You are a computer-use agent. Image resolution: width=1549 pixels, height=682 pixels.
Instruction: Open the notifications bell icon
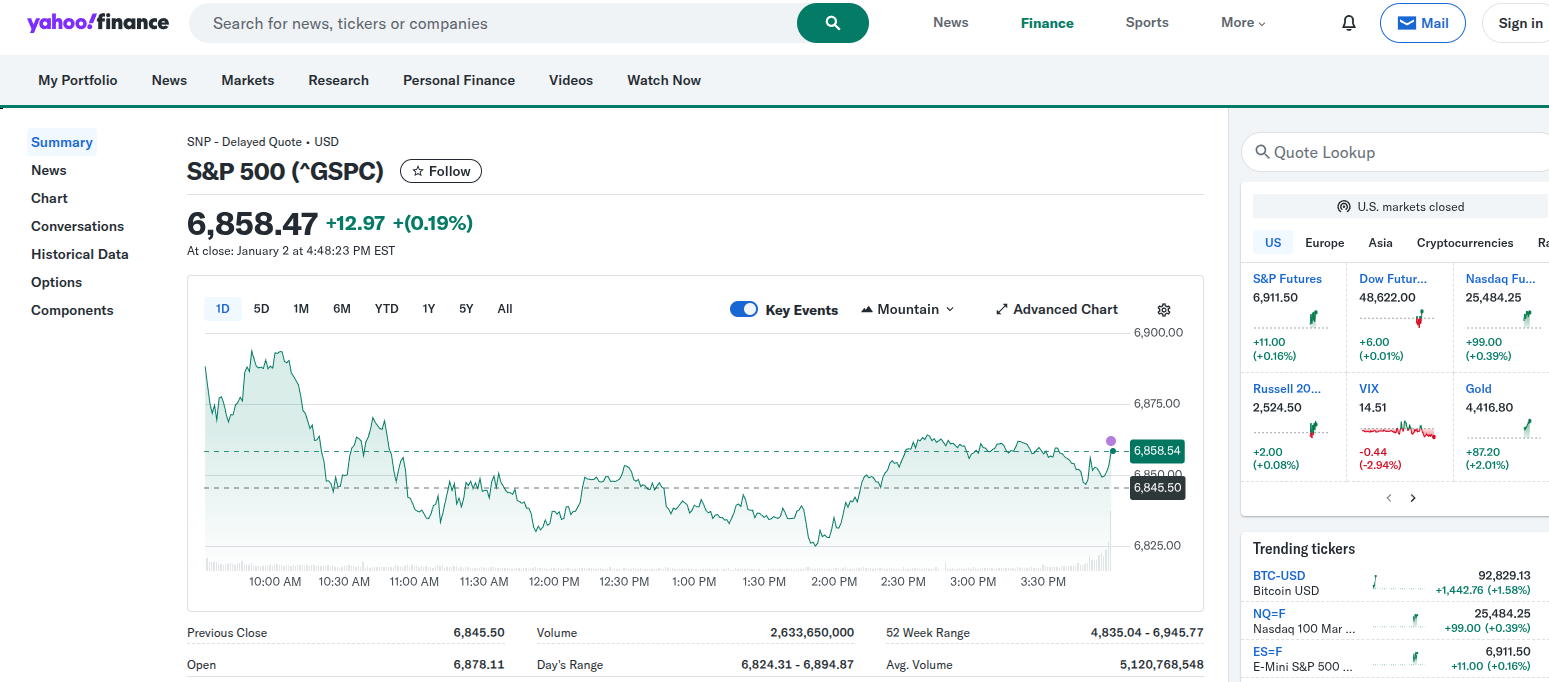(x=1349, y=23)
